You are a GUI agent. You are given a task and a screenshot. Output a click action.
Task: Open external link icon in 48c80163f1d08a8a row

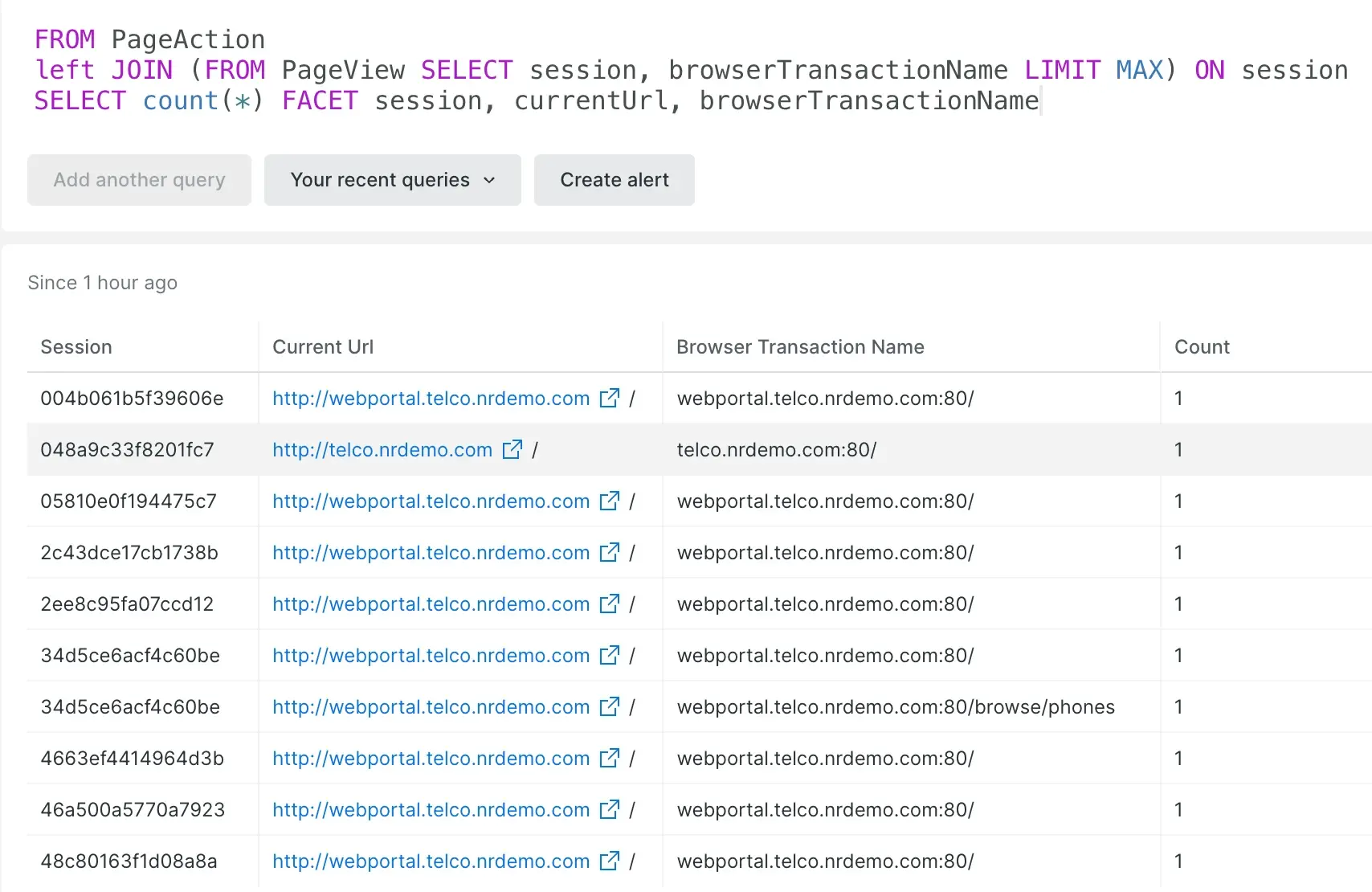click(610, 861)
